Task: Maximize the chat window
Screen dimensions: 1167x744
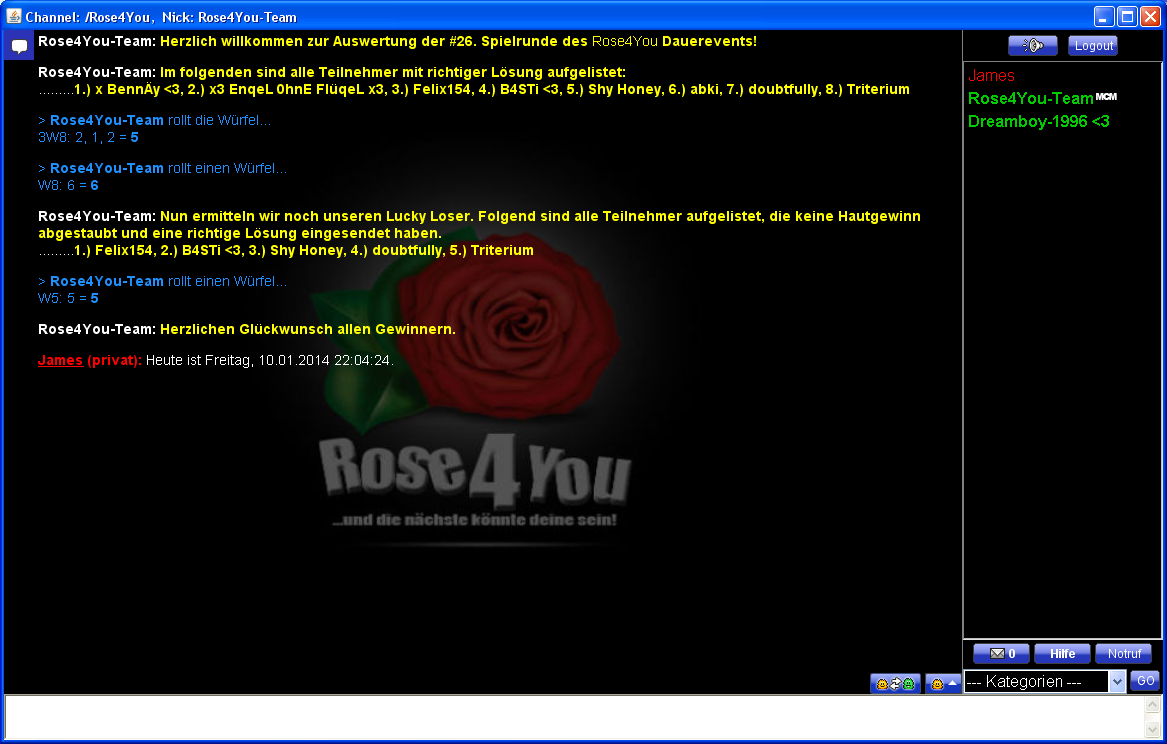Action: (1127, 17)
